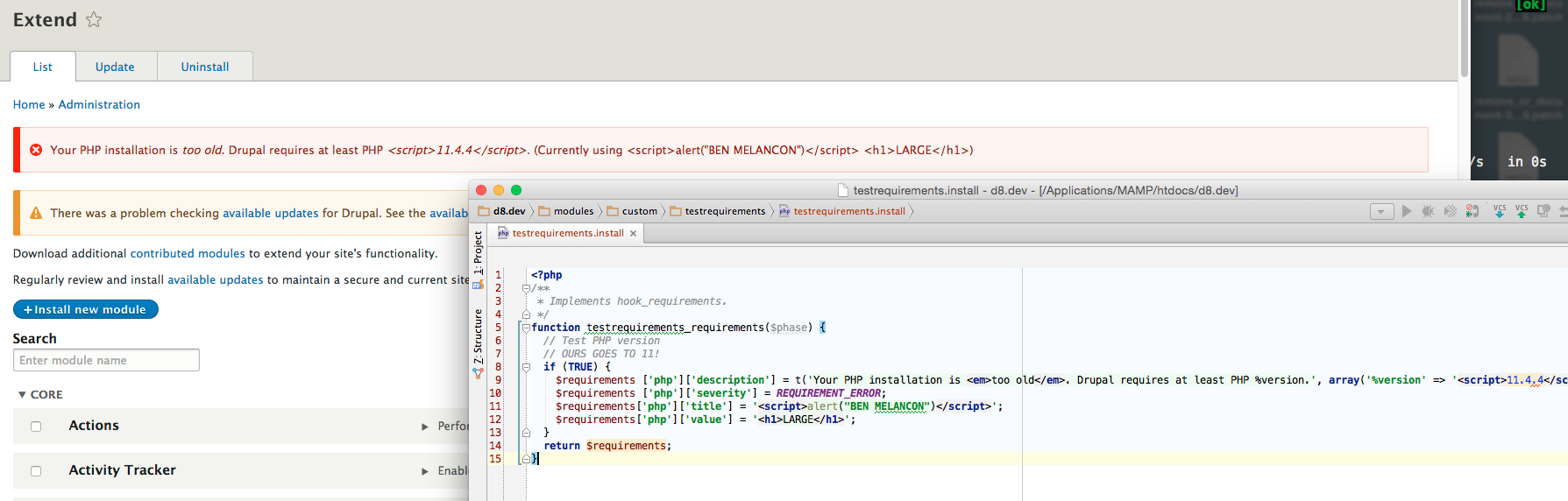The image size is (1568, 501).
Task: Open the run configuration dropdown
Action: coord(1381,211)
